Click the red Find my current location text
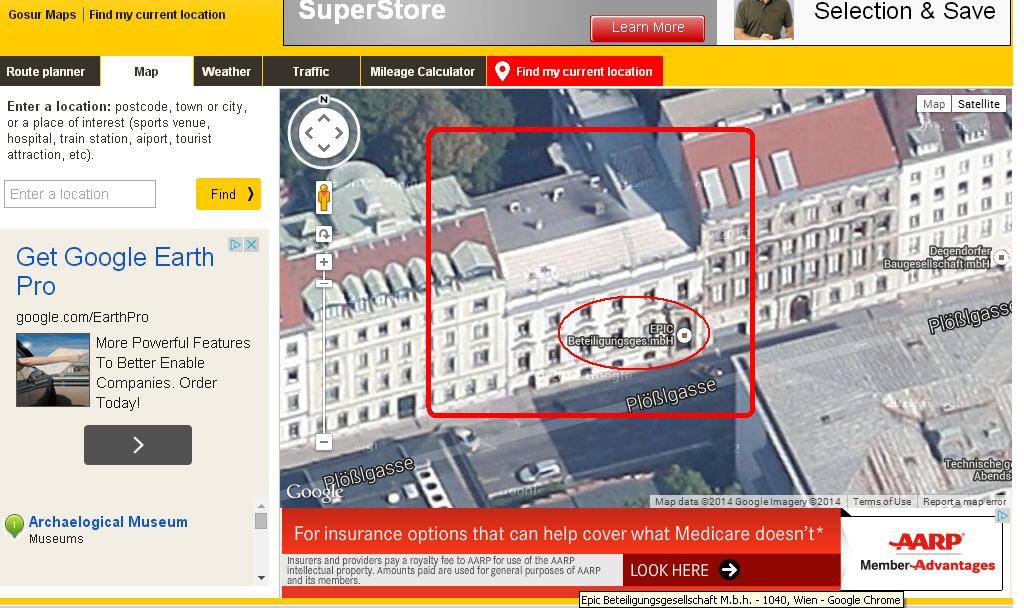This screenshot has height=608, width=1024. pyautogui.click(x=584, y=72)
